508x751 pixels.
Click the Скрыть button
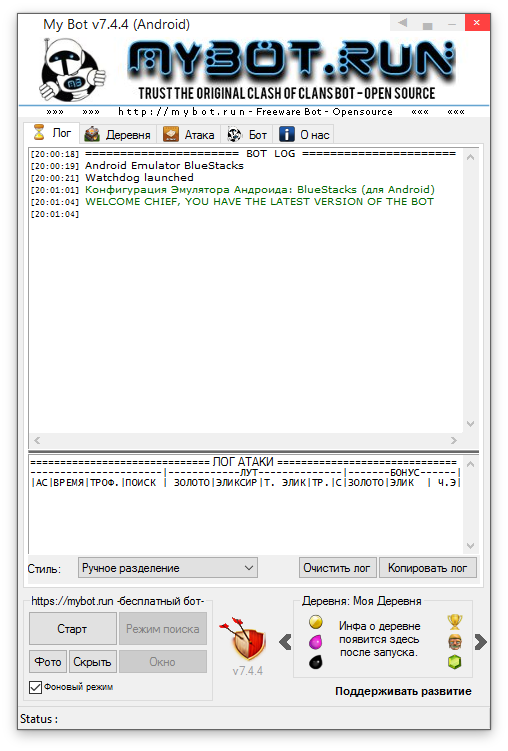click(x=92, y=661)
